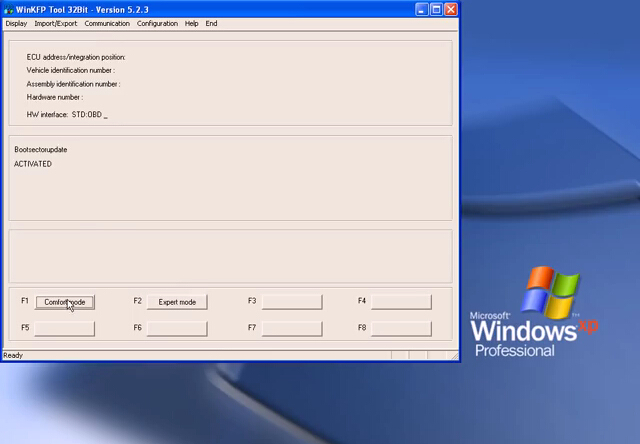Click the 'ACTIVATED' status text
Image resolution: width=640 pixels, height=444 pixels.
tap(33, 164)
